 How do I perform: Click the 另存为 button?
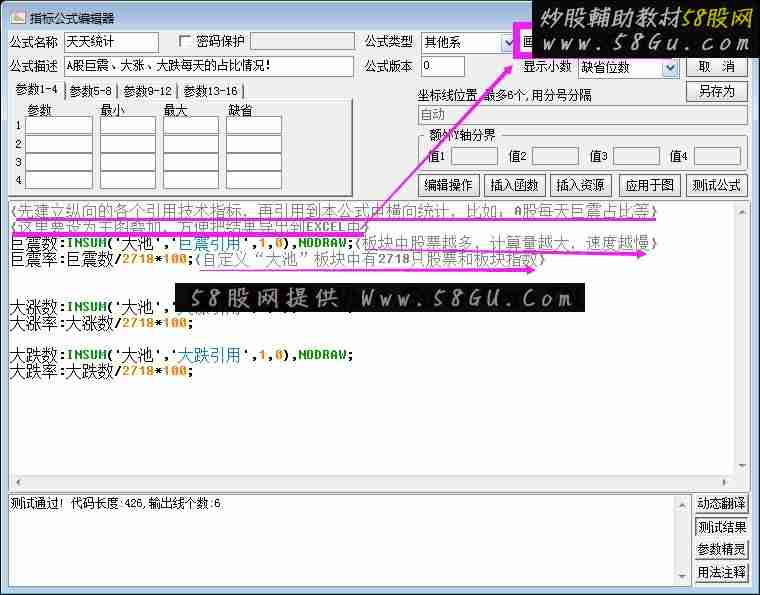716,91
